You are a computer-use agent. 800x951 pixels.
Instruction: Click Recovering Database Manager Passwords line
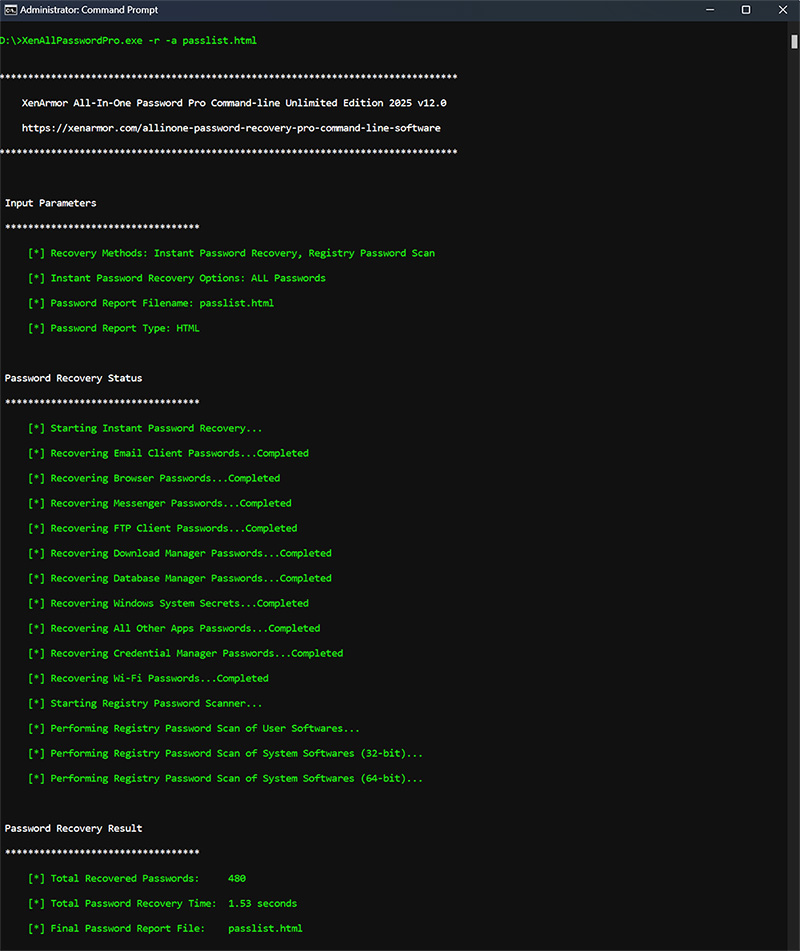tap(180, 578)
